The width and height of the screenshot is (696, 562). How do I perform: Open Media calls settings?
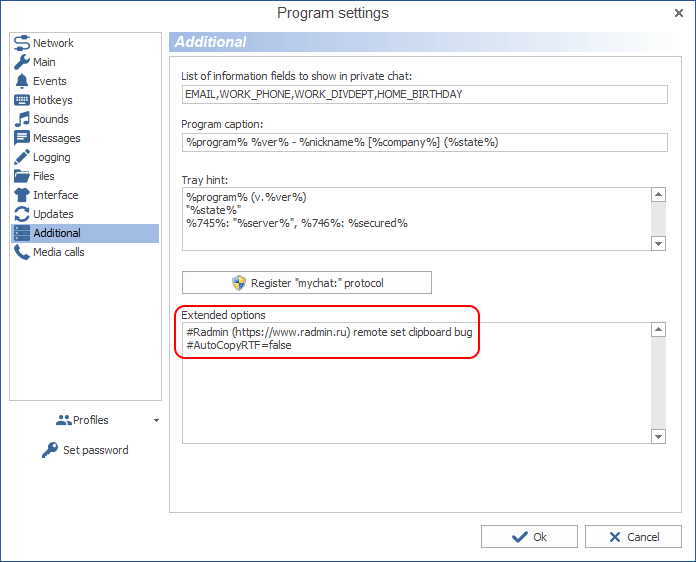pyautogui.click(x=59, y=252)
